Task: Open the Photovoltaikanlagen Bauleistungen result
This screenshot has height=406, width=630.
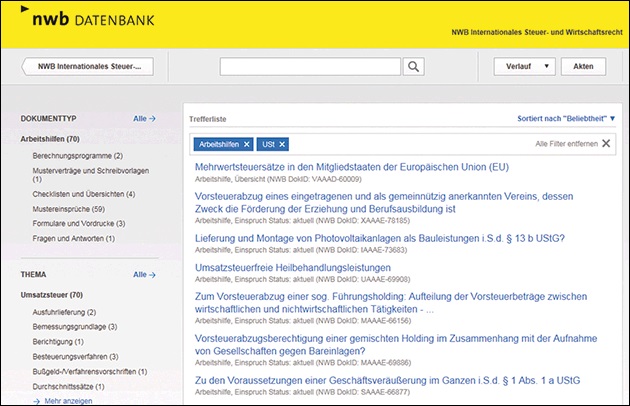Action: pos(380,238)
